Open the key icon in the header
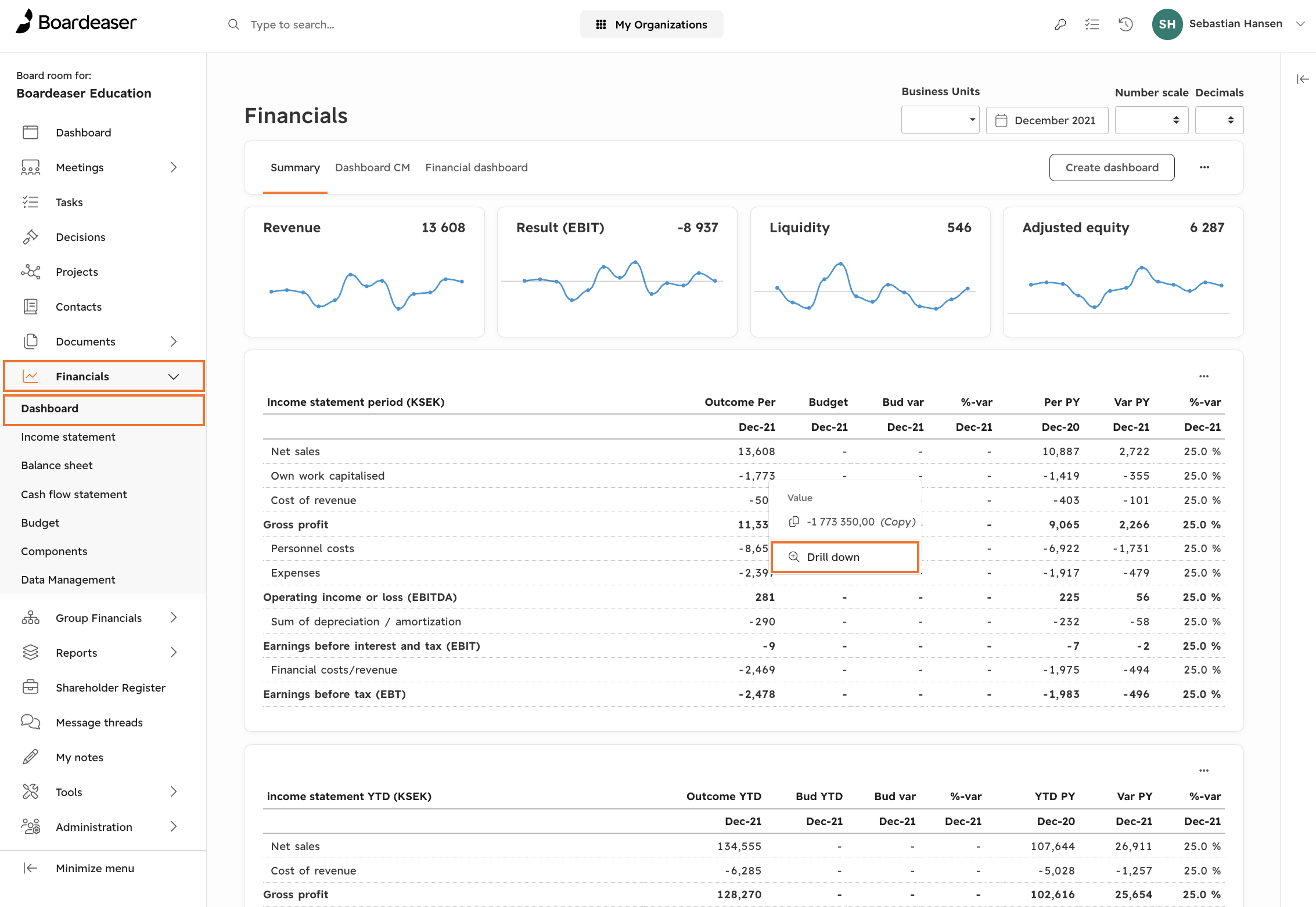The width and height of the screenshot is (1316, 907). (1060, 24)
